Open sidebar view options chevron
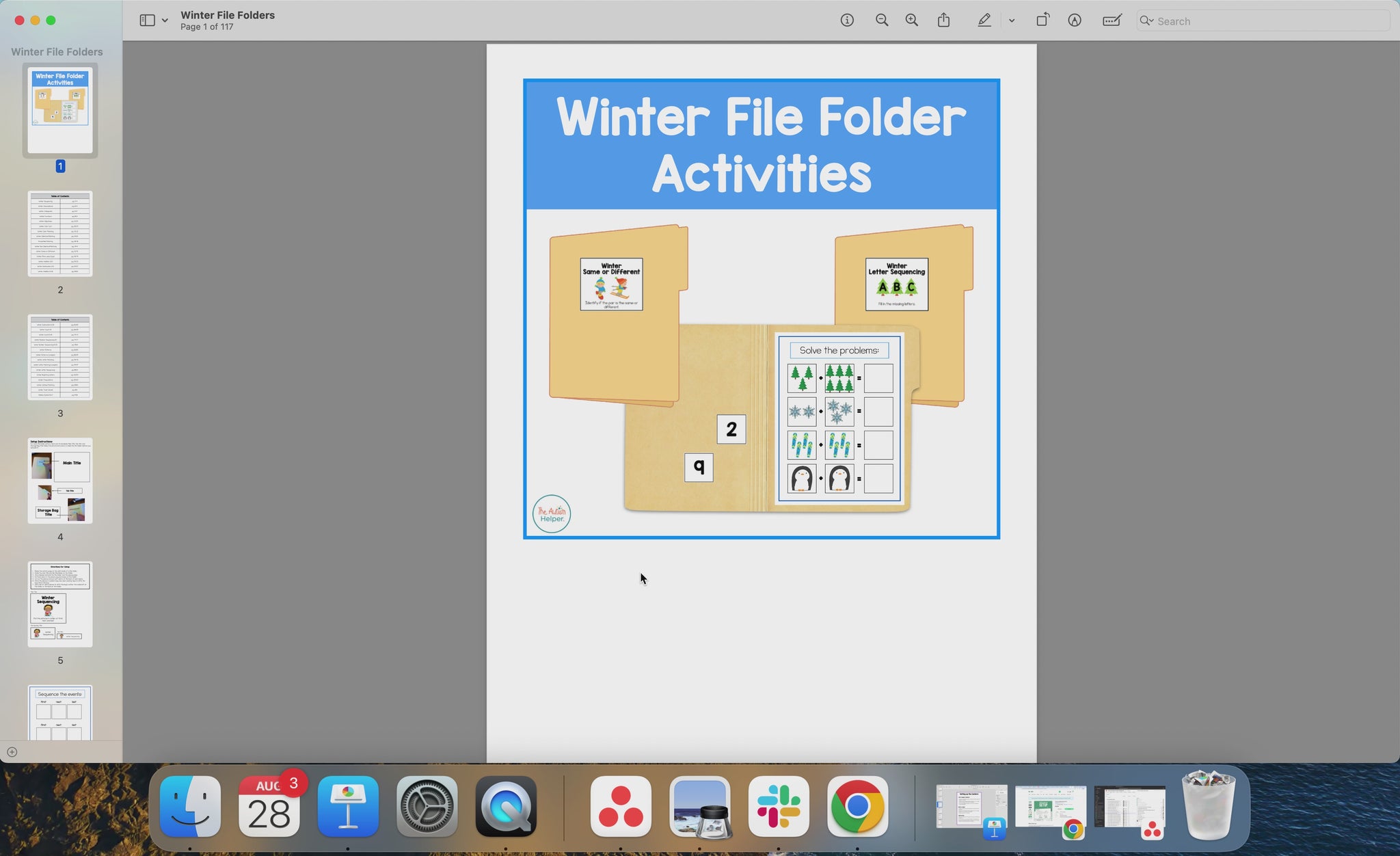The height and width of the screenshot is (856, 1400). click(165, 21)
